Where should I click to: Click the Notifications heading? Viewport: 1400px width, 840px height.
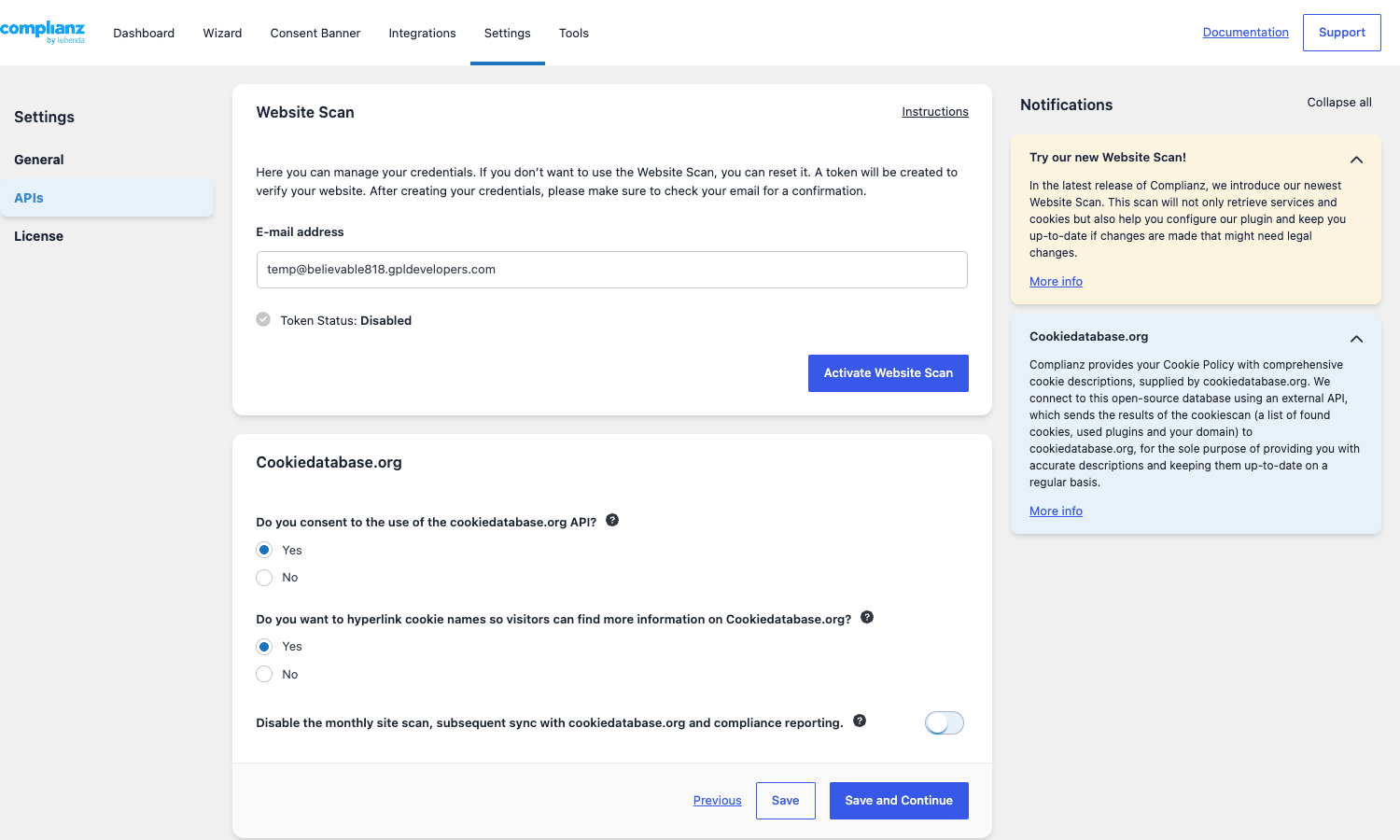[x=1067, y=105]
